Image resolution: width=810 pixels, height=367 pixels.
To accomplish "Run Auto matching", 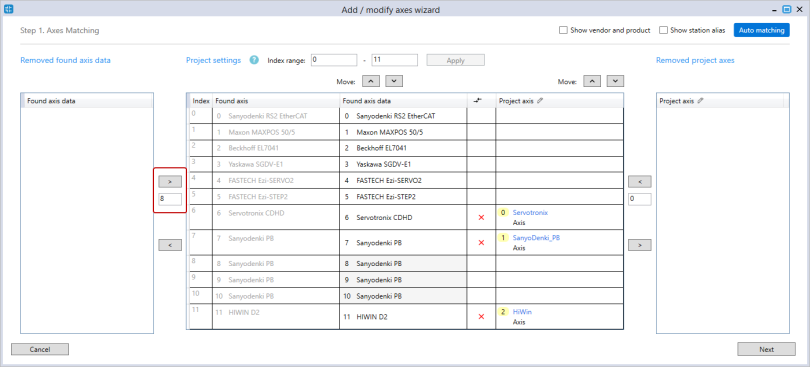I will click(x=761, y=30).
